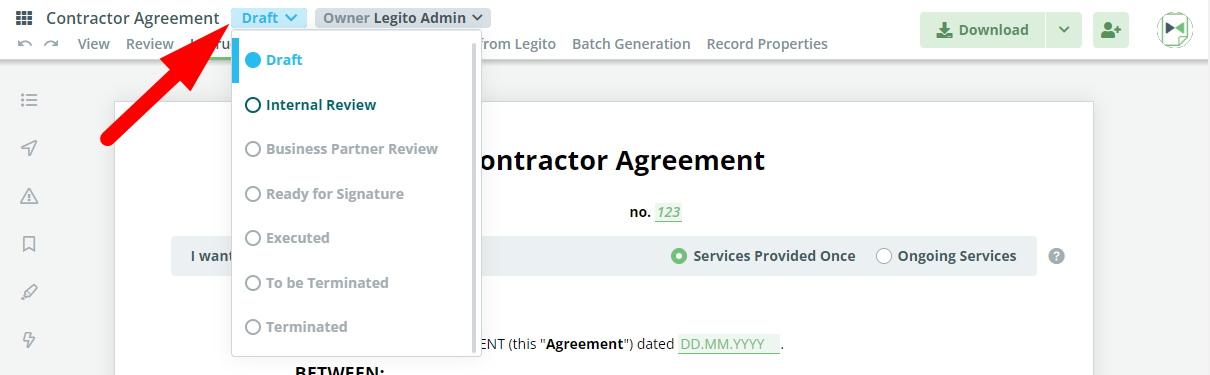The height and width of the screenshot is (375, 1210).
Task: Click the undo arrow icon
Action: 25,44
